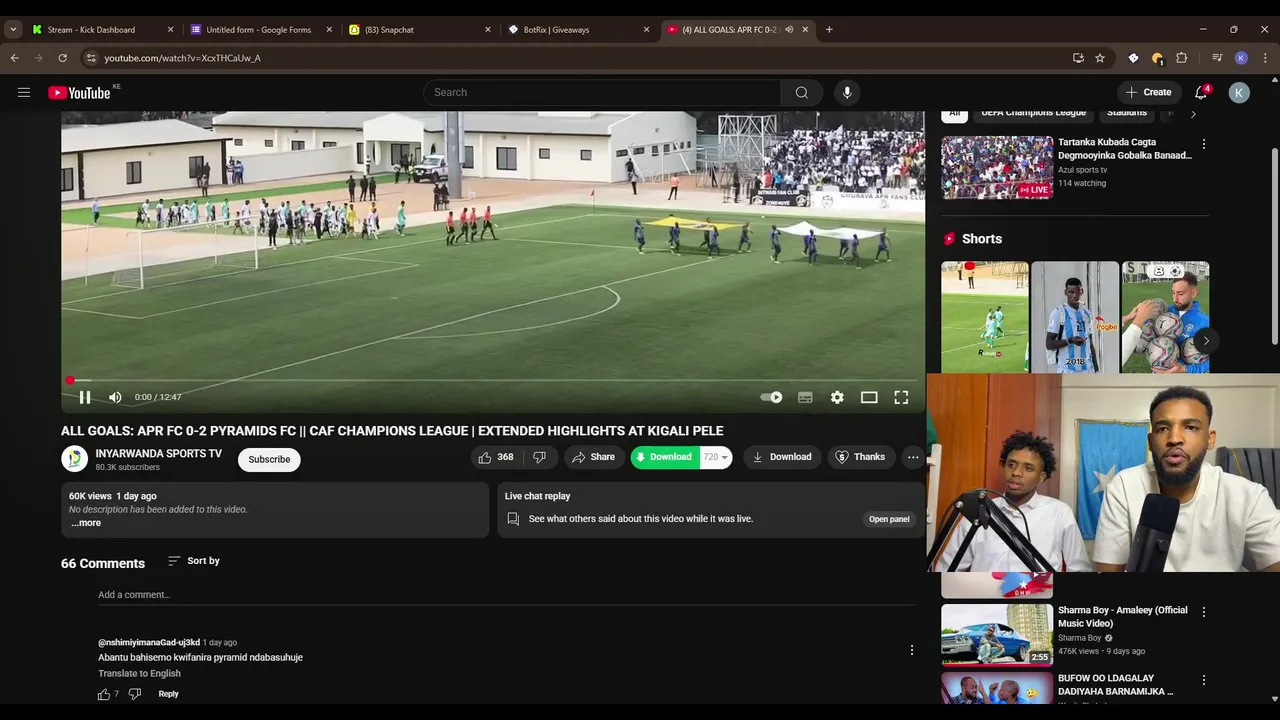Select UEFA Champions League chip
This screenshot has width=1280, height=720.
pyautogui.click(x=1033, y=113)
